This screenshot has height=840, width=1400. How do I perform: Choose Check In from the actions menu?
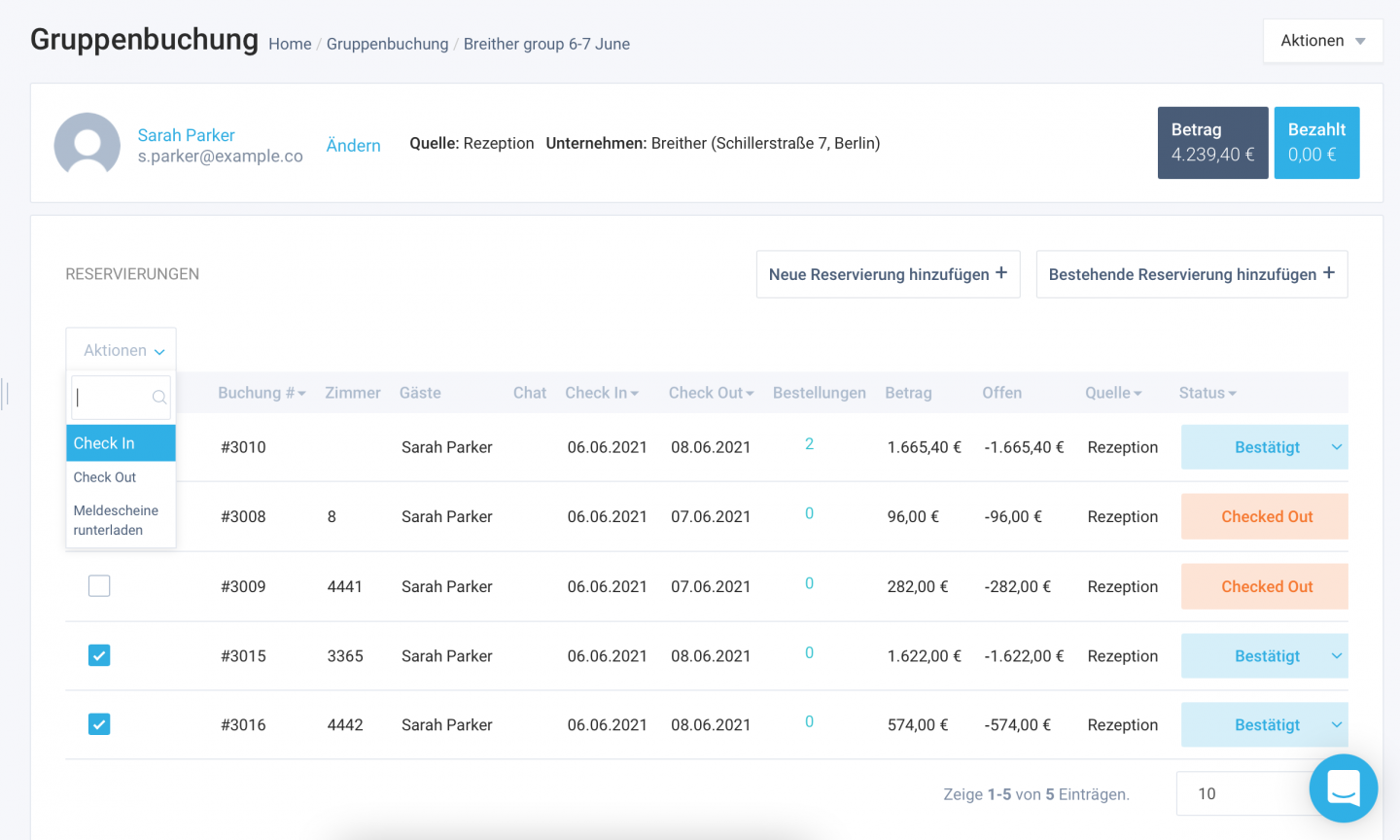[x=122, y=443]
